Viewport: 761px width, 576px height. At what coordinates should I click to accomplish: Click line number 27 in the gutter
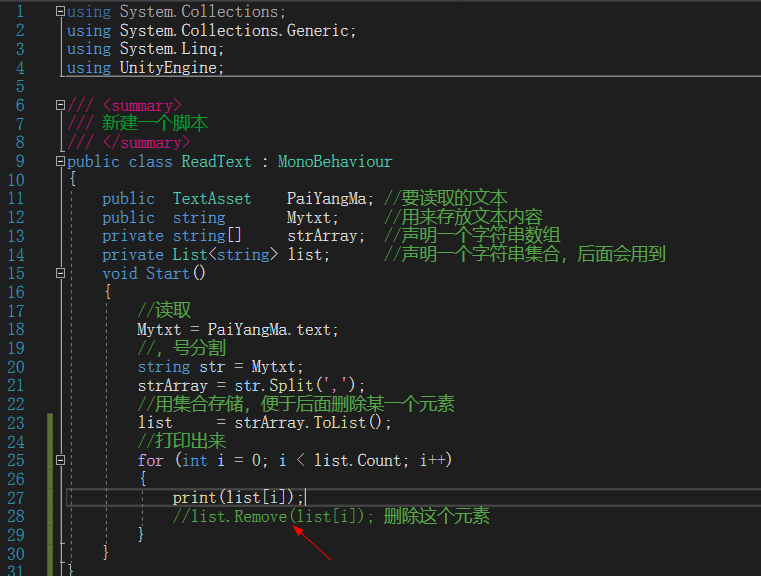pyautogui.click(x=16, y=498)
